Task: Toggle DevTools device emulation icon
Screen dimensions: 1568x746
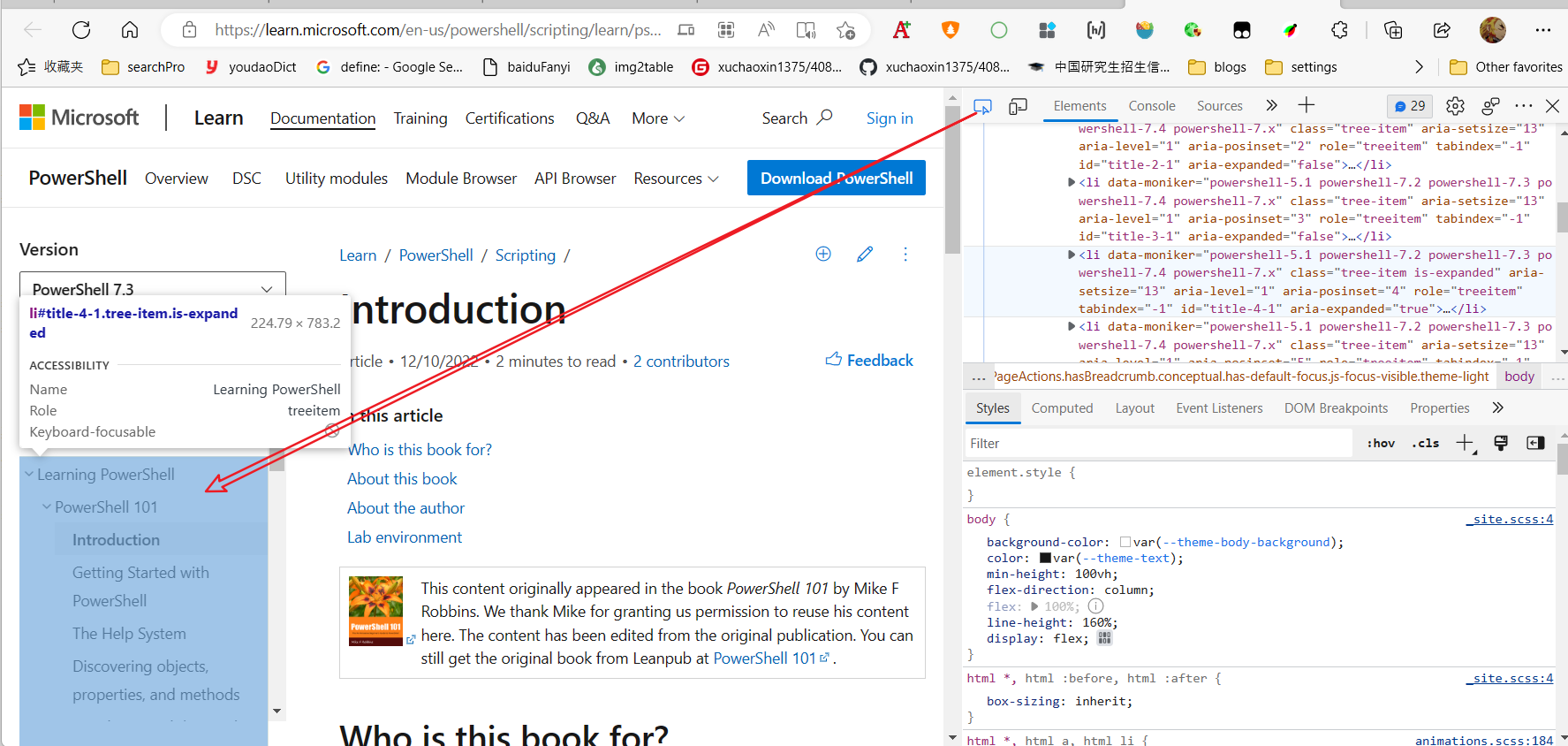Action: tap(1018, 106)
